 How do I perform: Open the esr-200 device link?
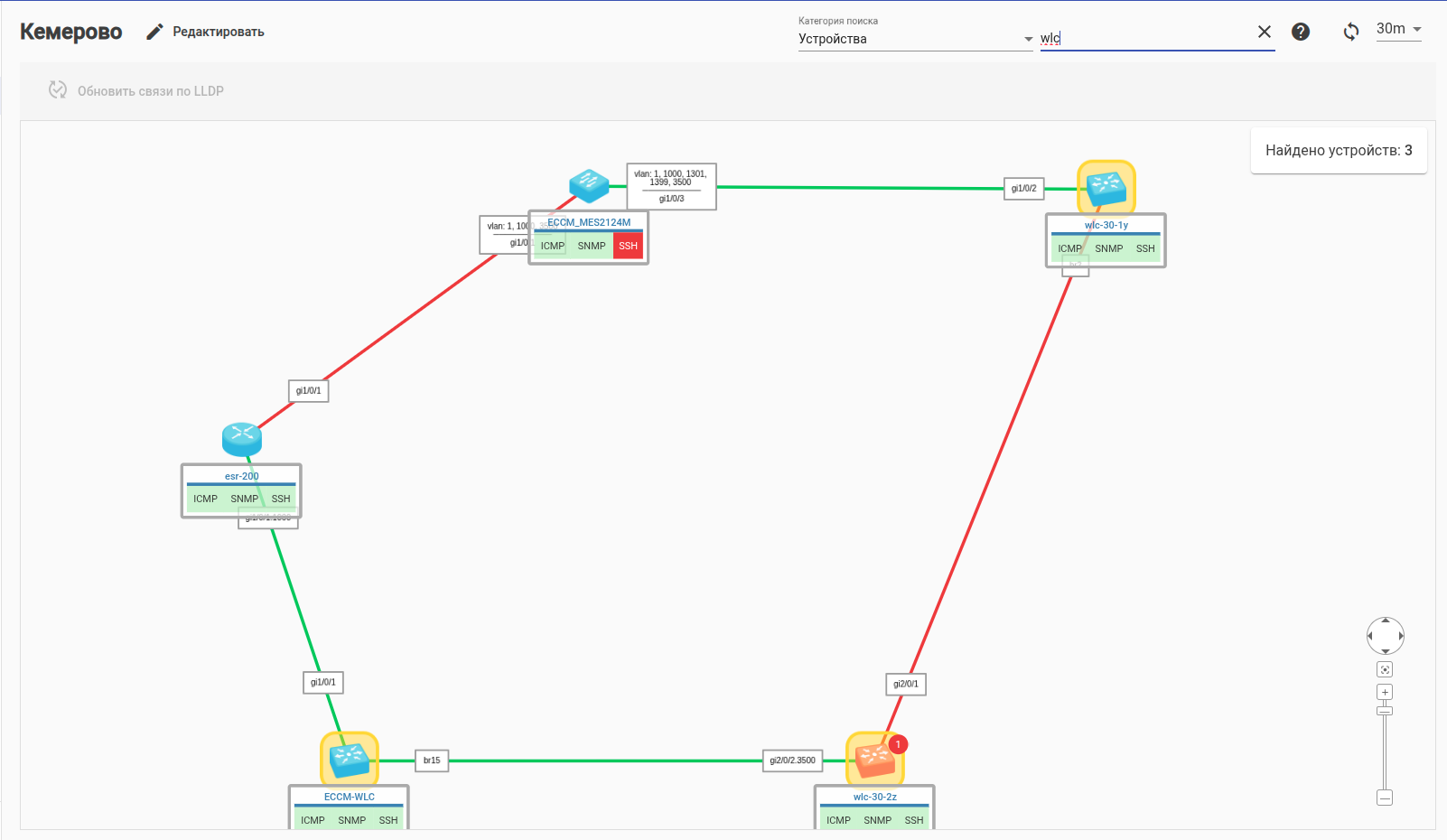[242, 476]
